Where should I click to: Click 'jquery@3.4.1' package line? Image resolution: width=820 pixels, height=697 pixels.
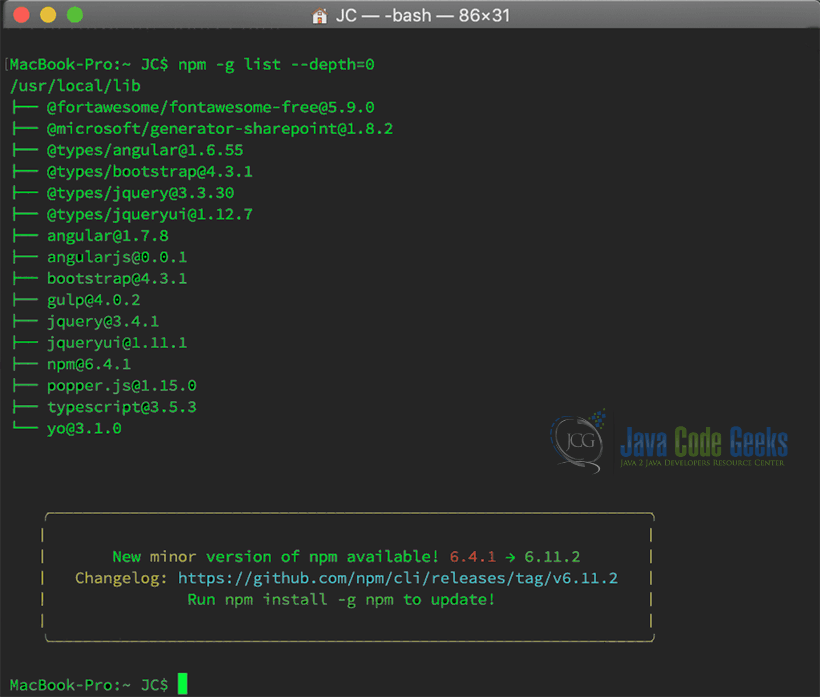click(x=103, y=322)
